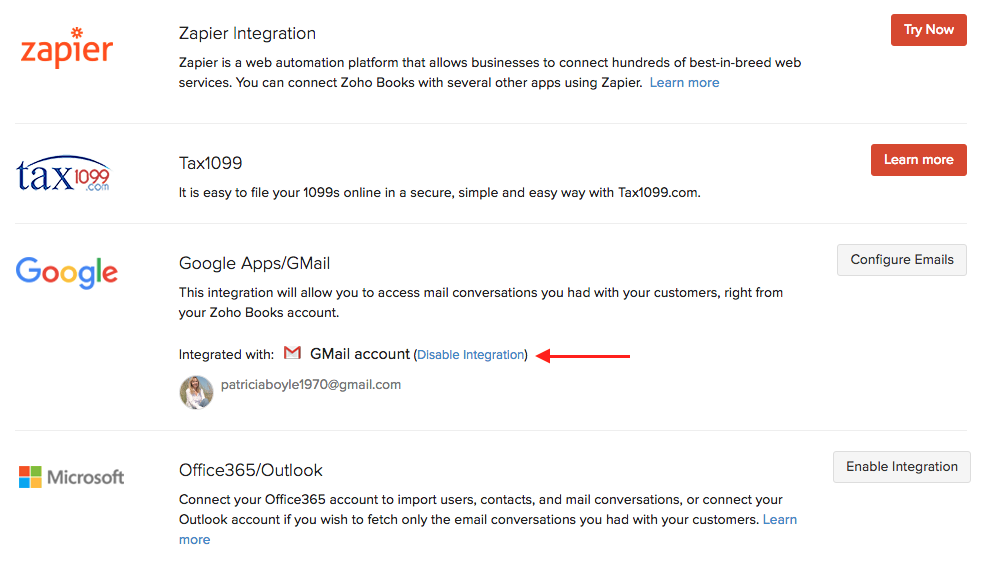Image resolution: width=982 pixels, height=577 pixels.
Task: Click the patriciaboyle1970@gmail.com email address
Action: 310,385
